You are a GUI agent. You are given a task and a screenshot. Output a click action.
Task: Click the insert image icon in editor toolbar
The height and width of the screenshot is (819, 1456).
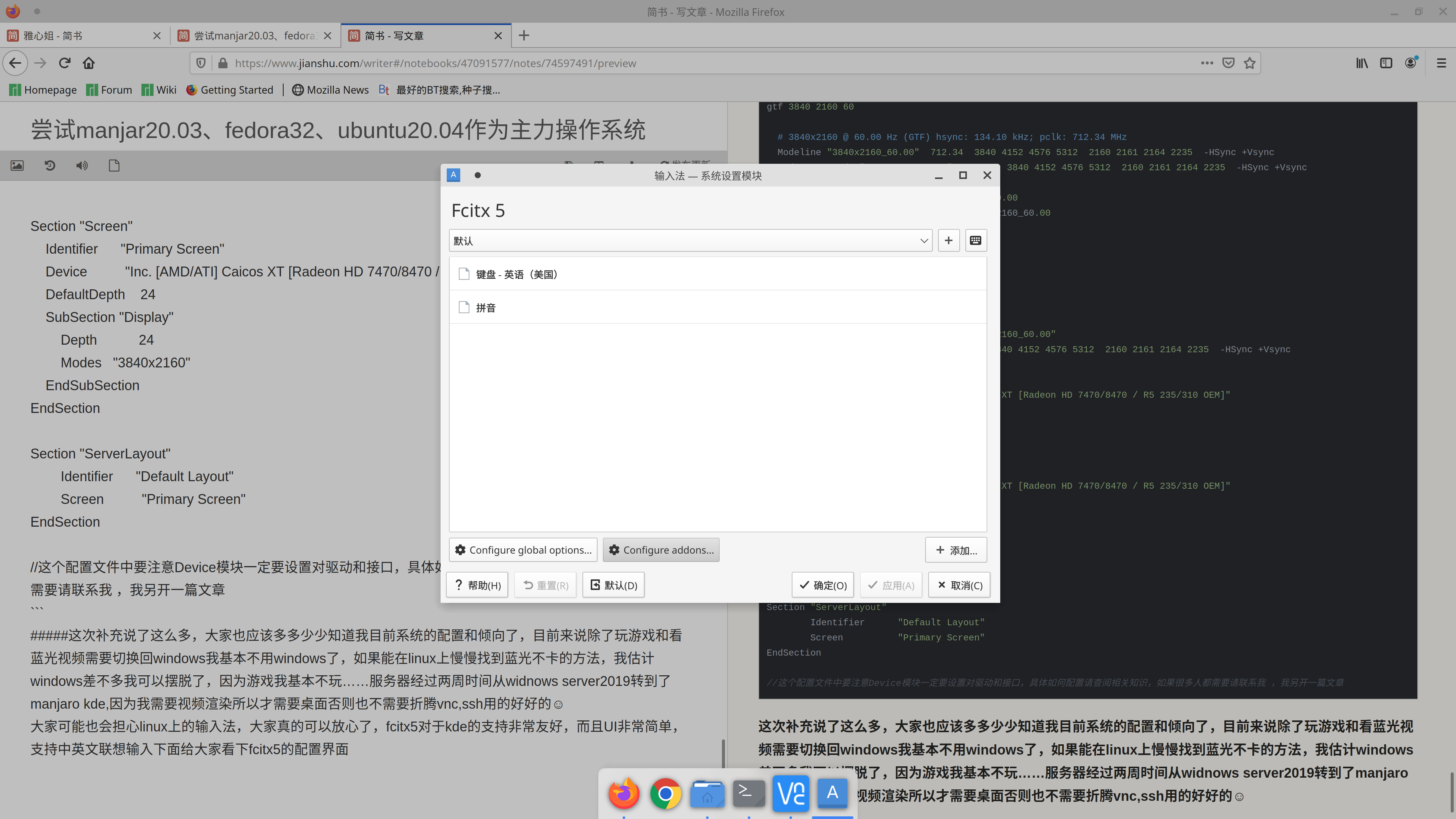pos(17,166)
